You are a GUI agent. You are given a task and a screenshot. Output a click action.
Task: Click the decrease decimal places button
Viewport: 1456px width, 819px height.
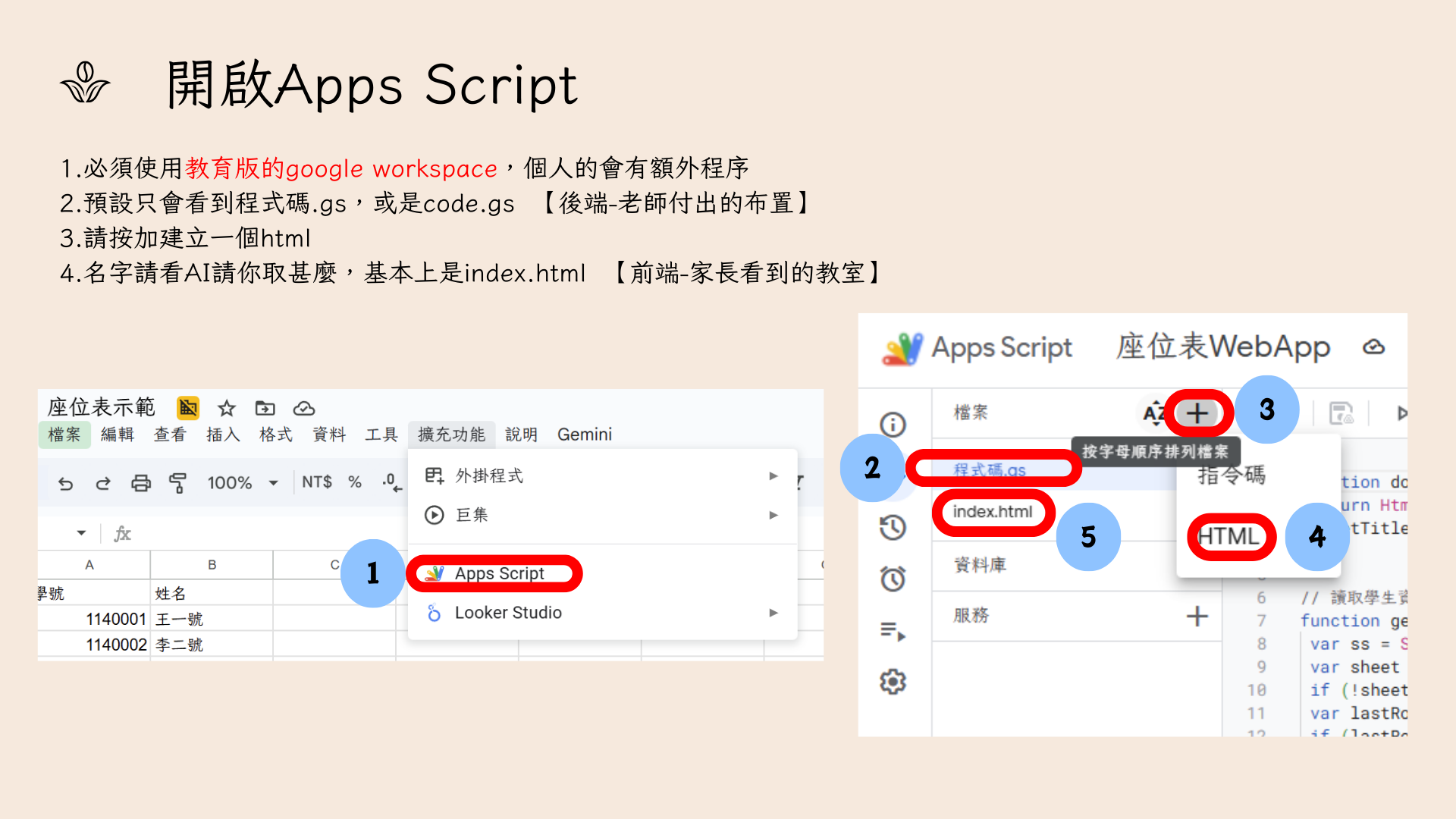point(391,482)
